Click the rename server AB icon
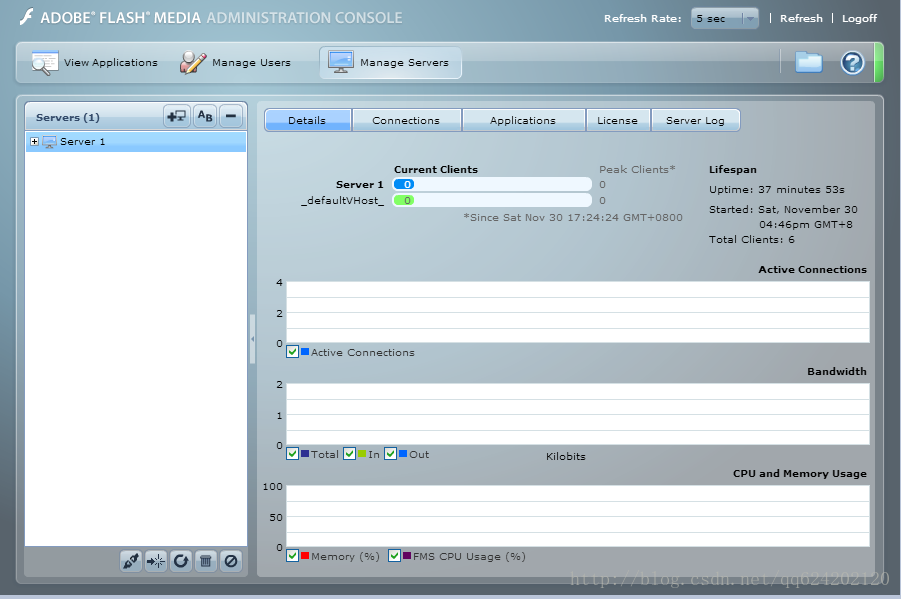901x599 pixels. coord(205,117)
